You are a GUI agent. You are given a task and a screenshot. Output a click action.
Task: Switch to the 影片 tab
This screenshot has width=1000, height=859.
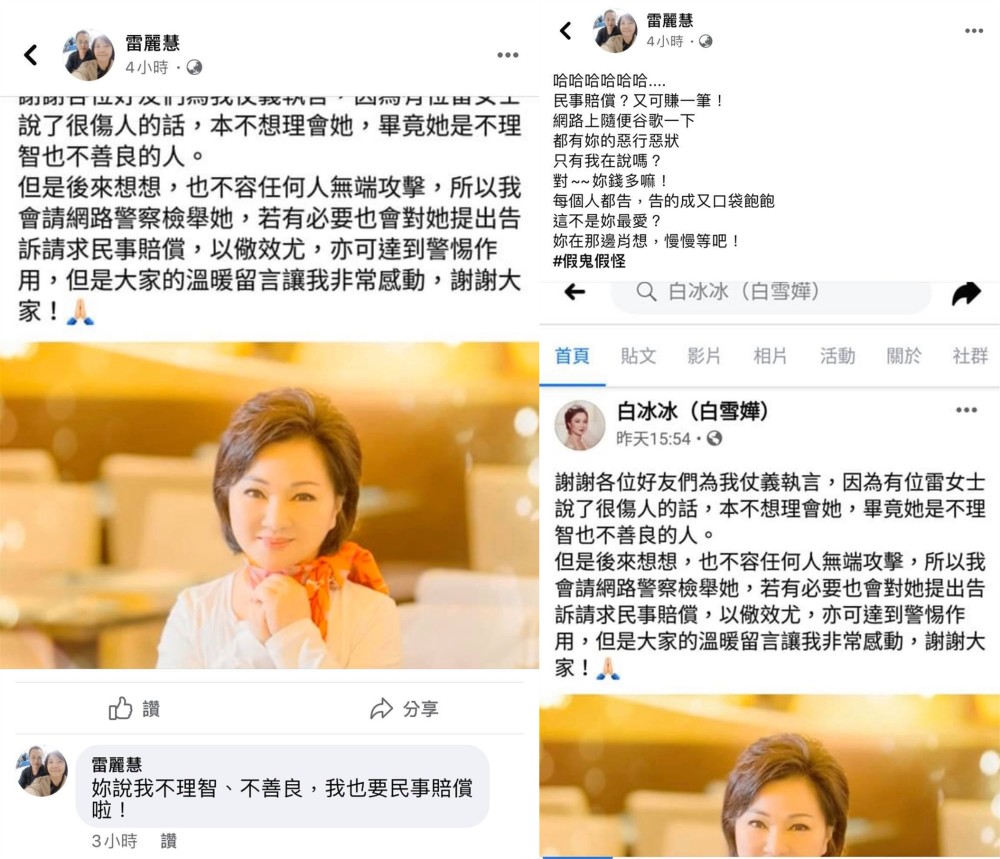705,356
